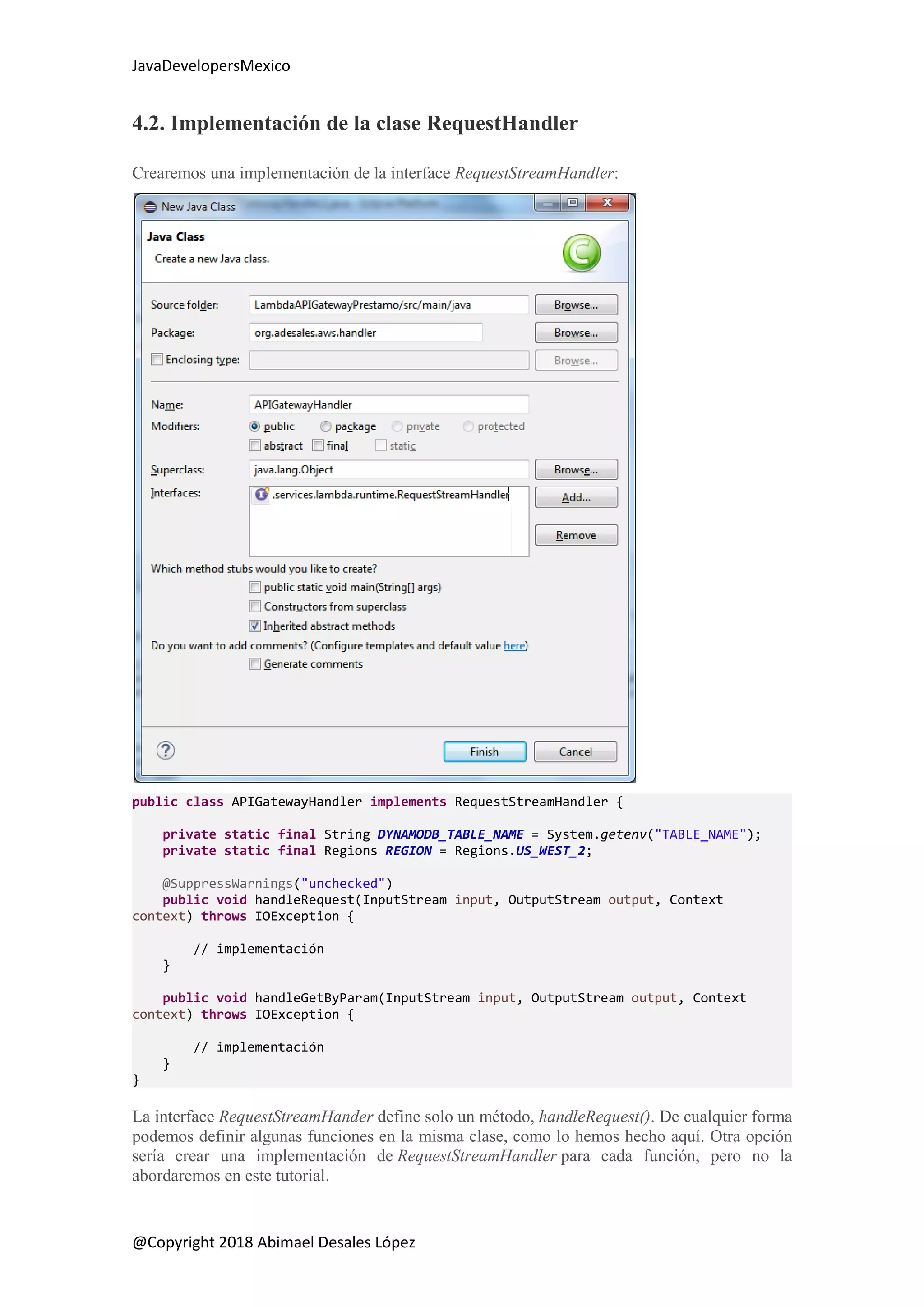This screenshot has width=924, height=1307.
Task: Click the Finish button
Action: (x=484, y=751)
